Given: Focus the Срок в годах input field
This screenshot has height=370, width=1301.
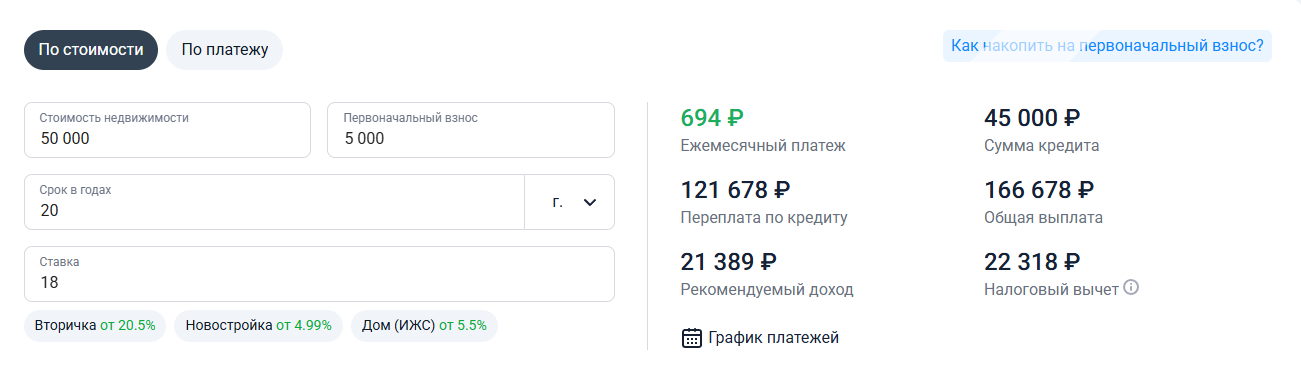Looking at the screenshot, I should click(x=274, y=202).
